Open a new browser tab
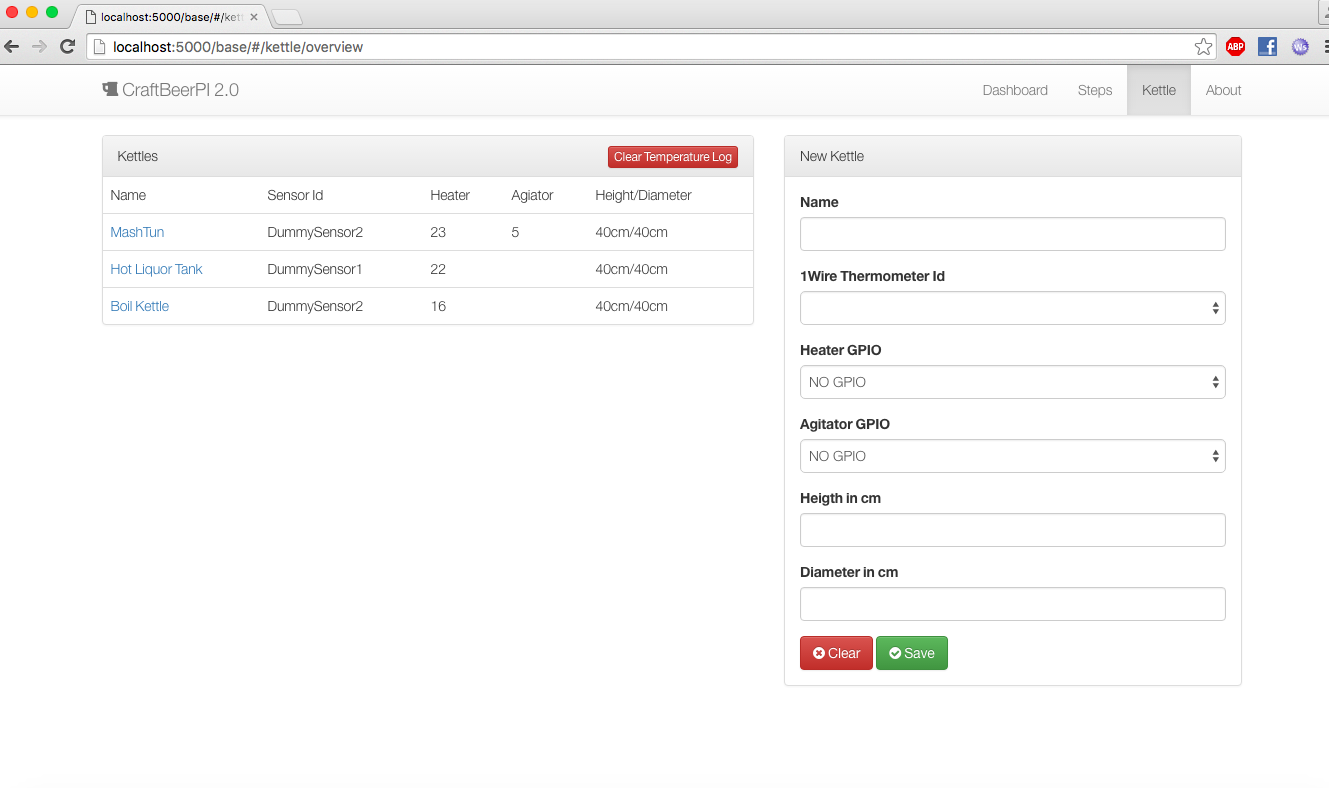 click(286, 17)
